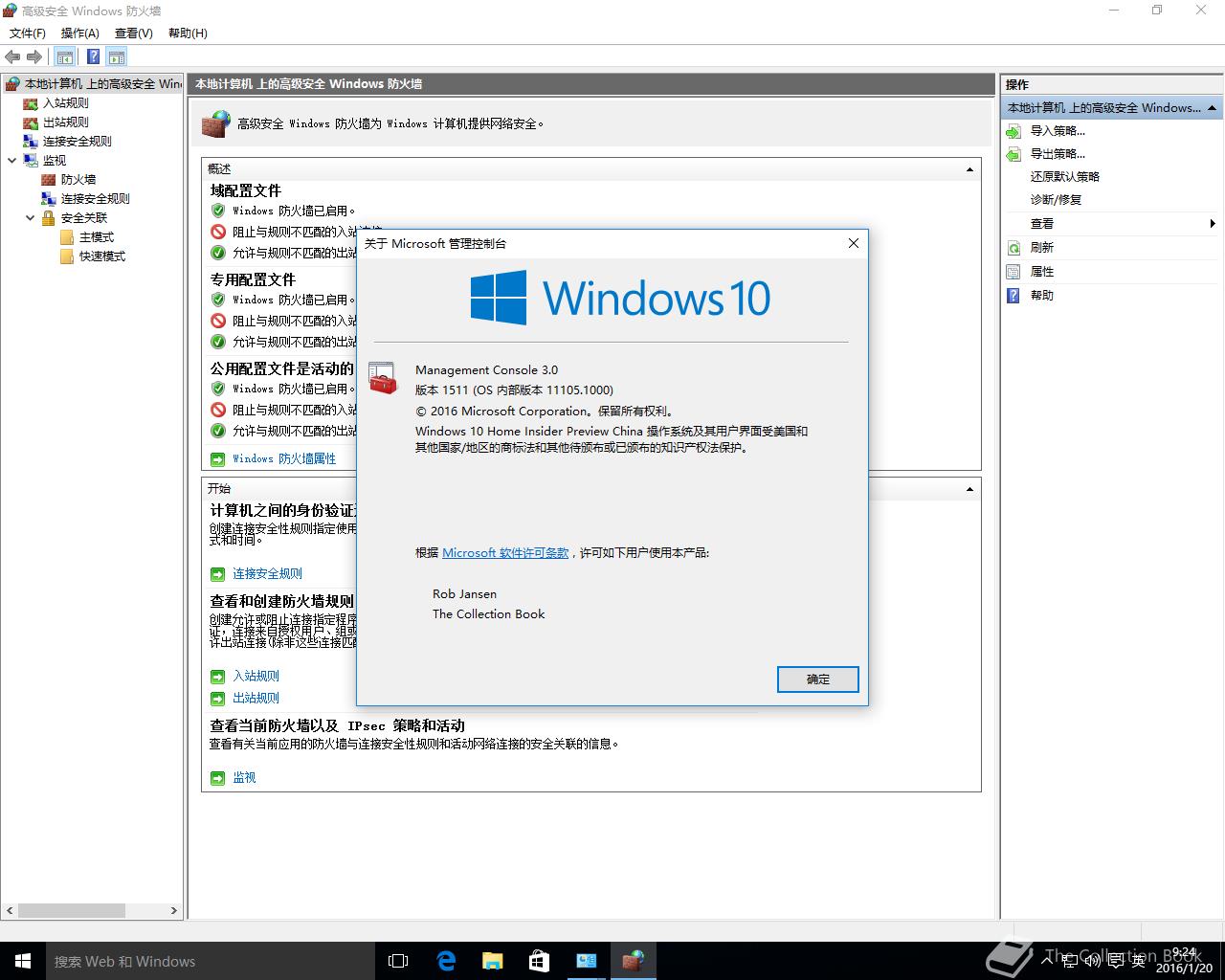Click the 刷新 action
The width and height of the screenshot is (1225, 980).
[1041, 248]
